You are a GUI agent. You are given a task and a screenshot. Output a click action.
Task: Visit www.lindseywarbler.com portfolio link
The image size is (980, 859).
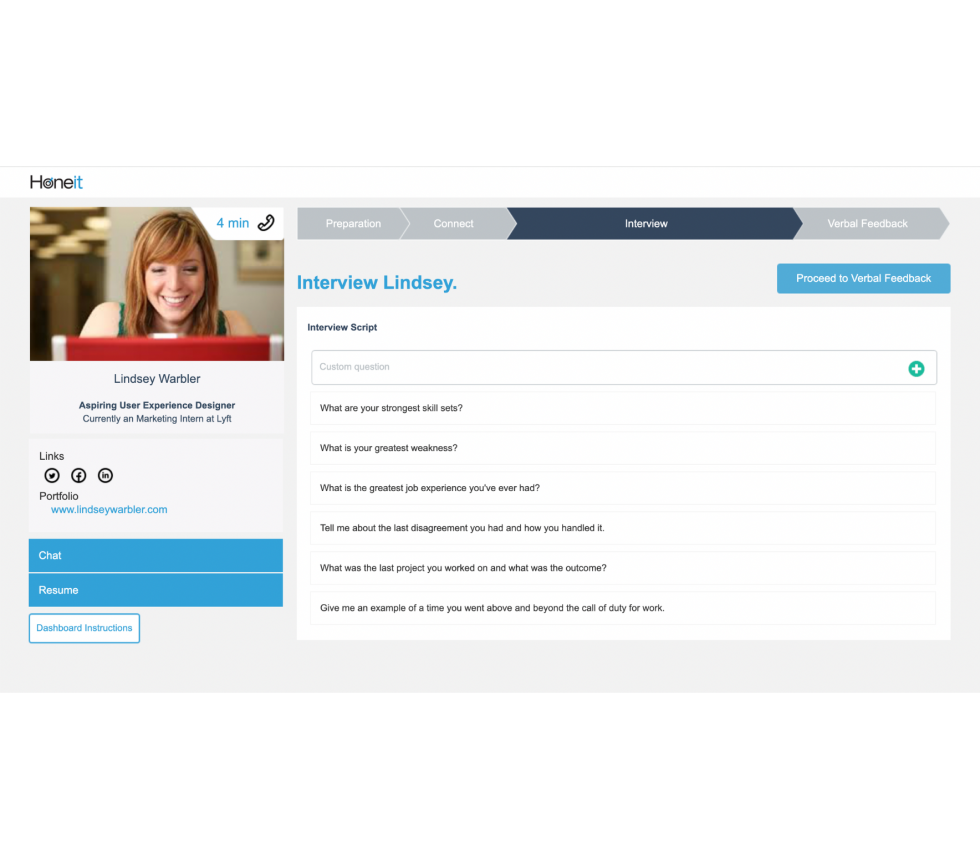pyautogui.click(x=109, y=509)
